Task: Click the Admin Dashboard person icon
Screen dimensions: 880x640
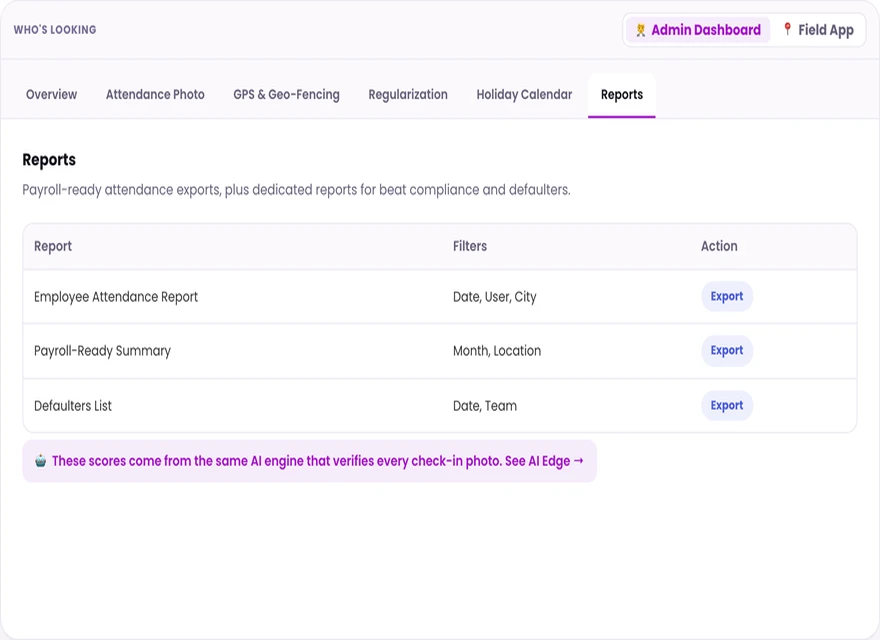Action: click(x=640, y=30)
